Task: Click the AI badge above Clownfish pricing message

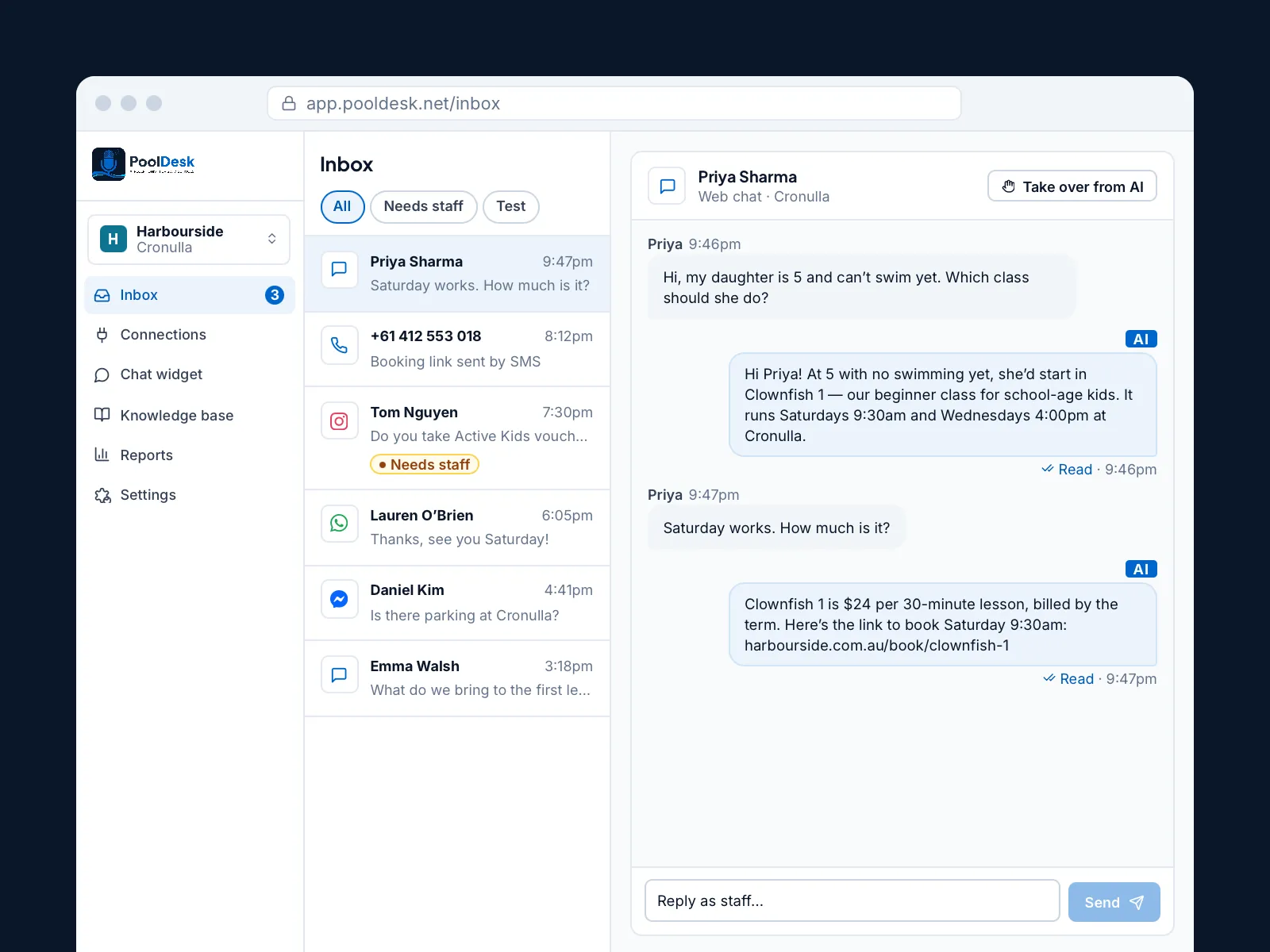Action: (1141, 569)
